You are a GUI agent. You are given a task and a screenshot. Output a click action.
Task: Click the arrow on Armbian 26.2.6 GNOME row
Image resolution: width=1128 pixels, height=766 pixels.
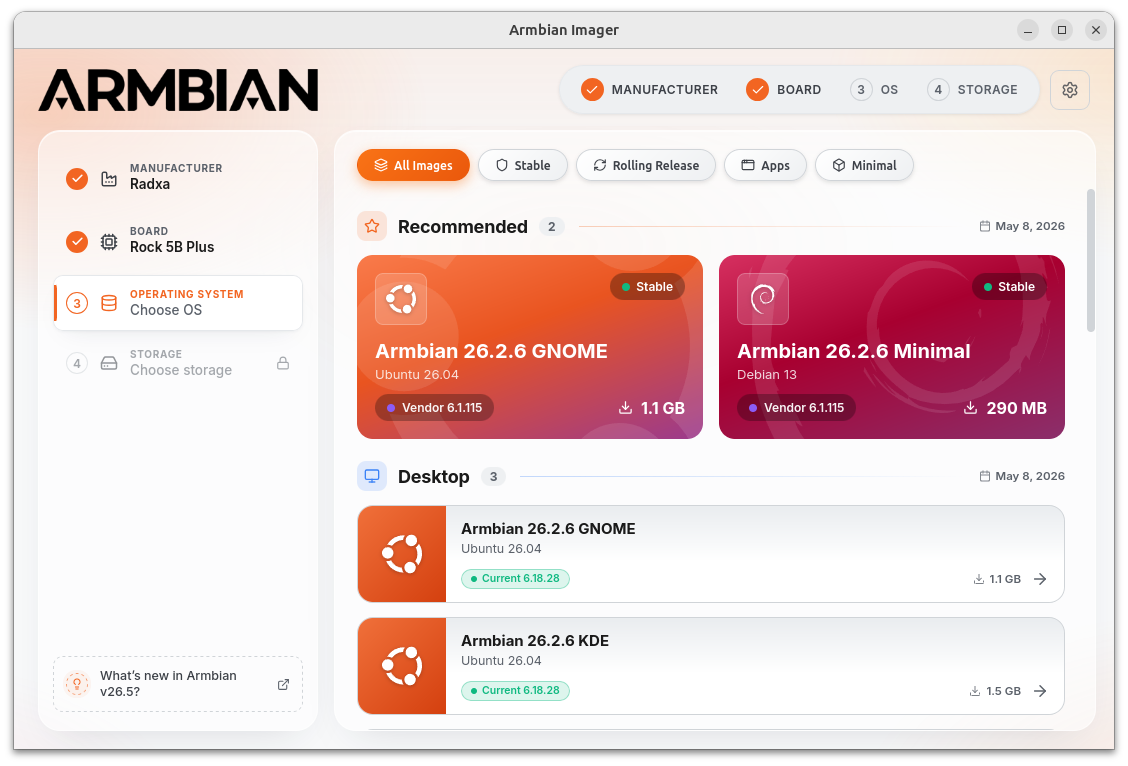tap(1040, 579)
